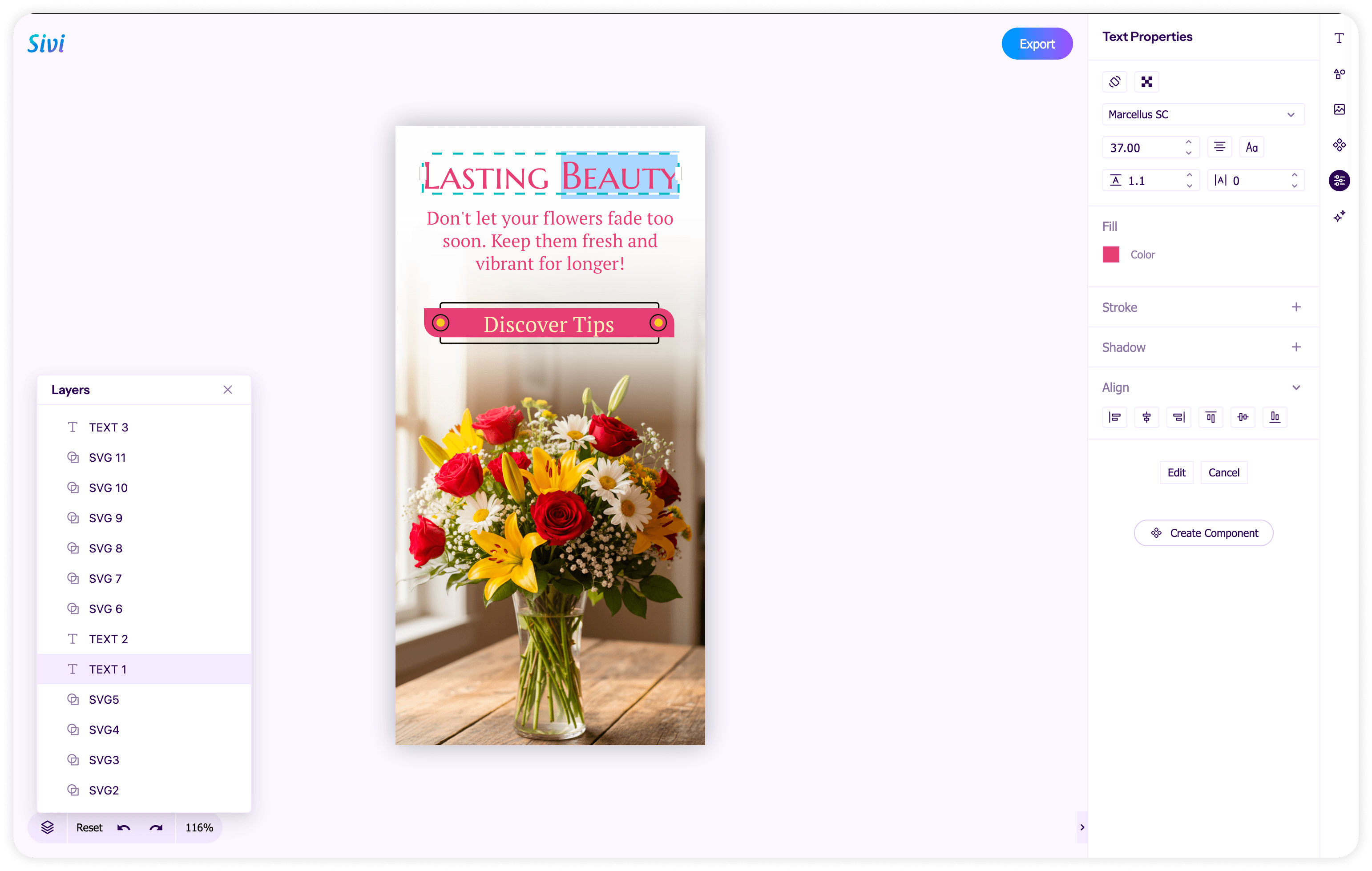Click the Create Component button

coord(1203,532)
